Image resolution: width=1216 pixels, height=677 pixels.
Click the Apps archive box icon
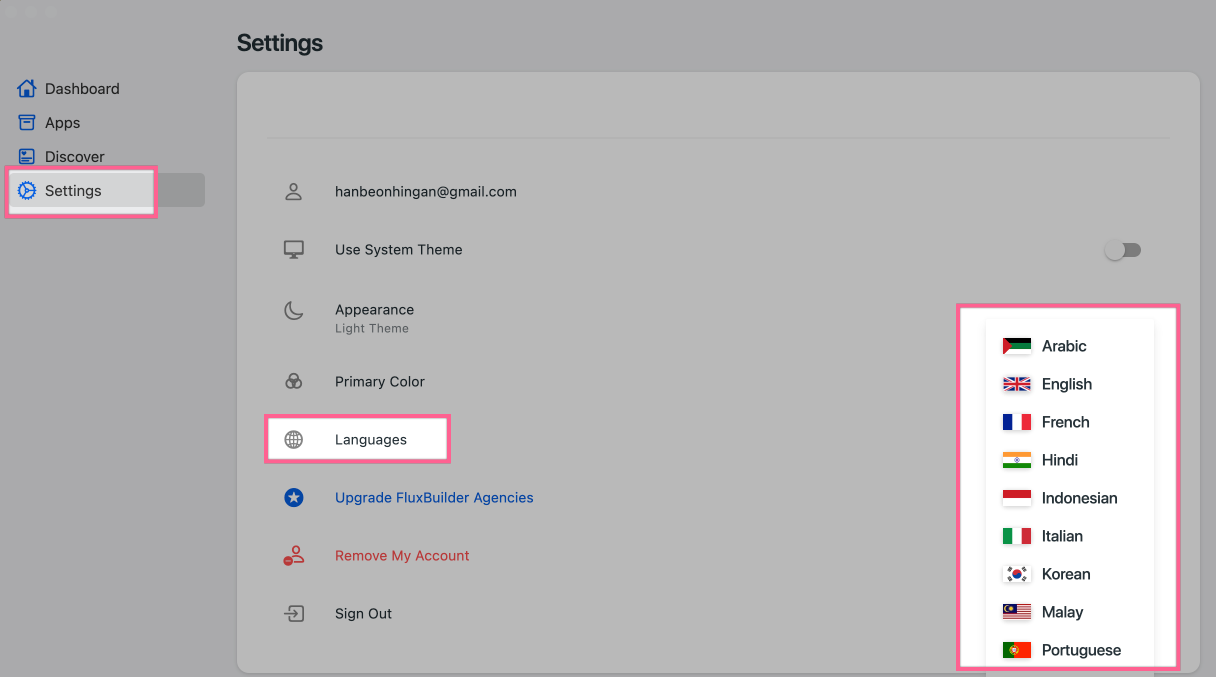27,123
